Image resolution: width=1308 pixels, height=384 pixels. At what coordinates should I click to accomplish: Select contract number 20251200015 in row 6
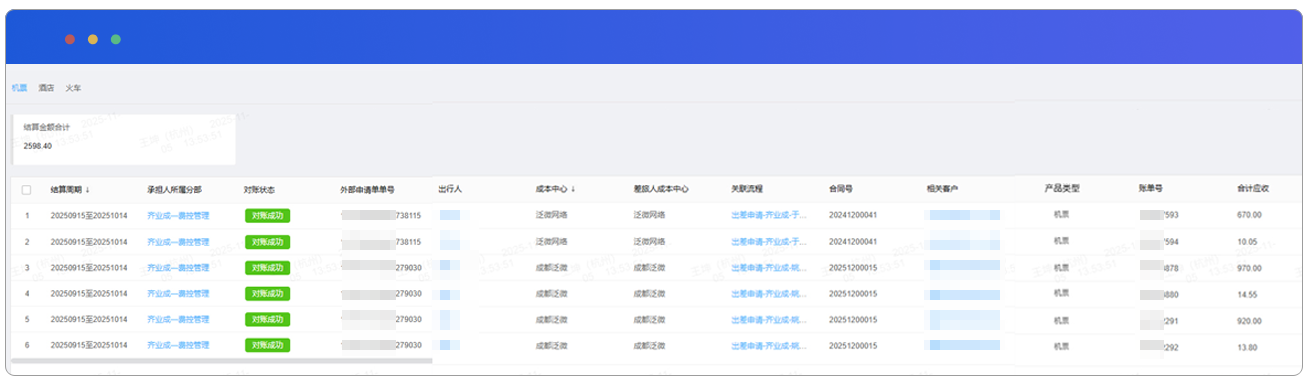pyautogui.click(x=853, y=345)
